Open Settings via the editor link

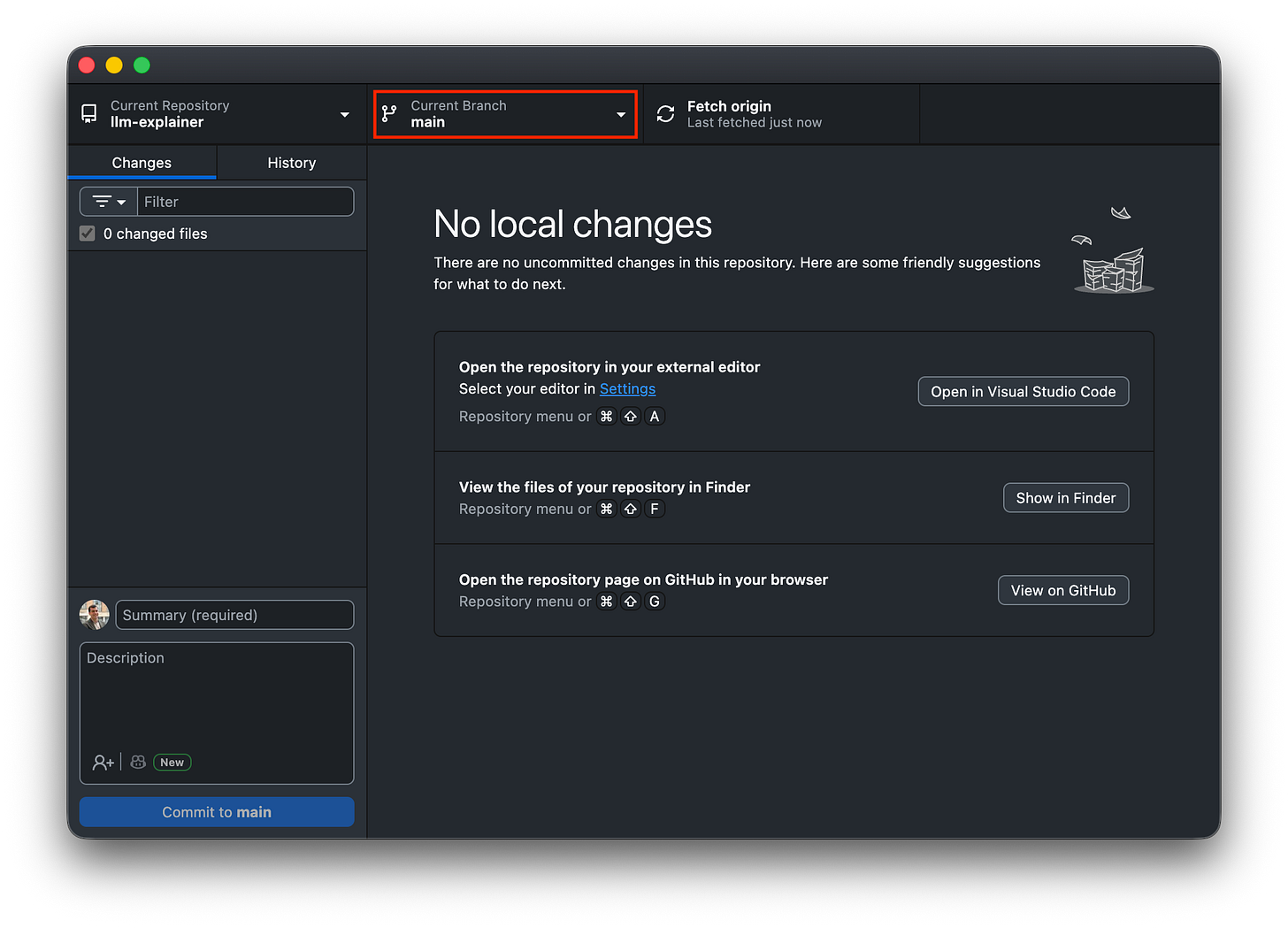pyautogui.click(x=627, y=388)
